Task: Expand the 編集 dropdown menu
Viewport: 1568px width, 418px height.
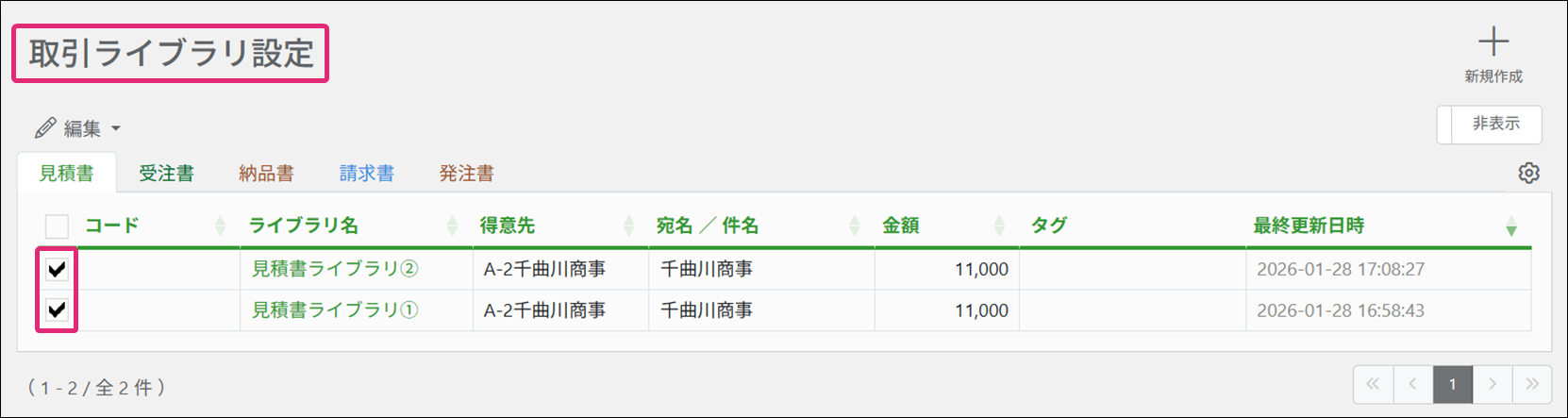Action: 79,128
